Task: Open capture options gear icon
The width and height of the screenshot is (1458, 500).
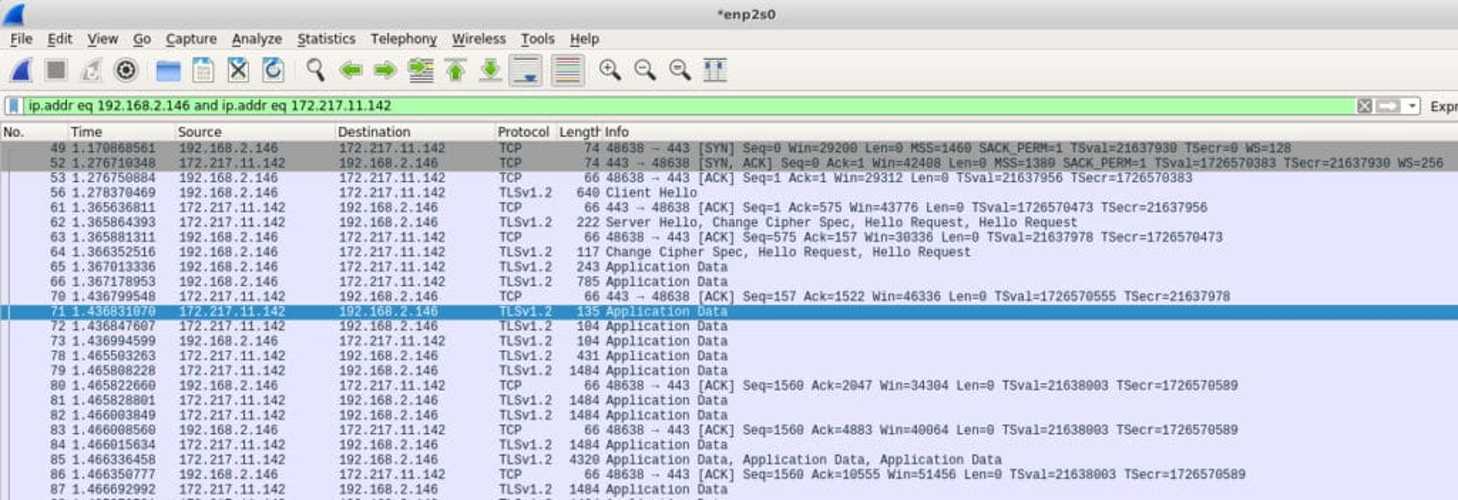Action: [125, 70]
